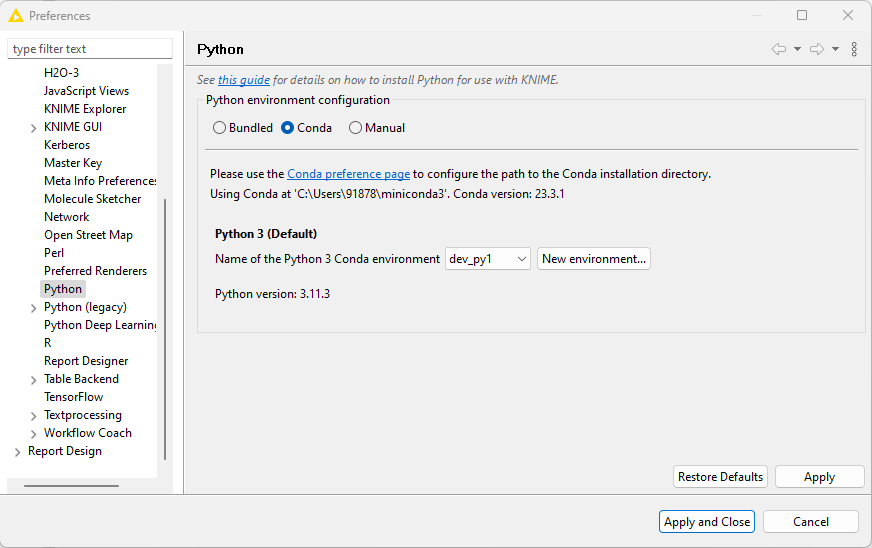This screenshot has width=872, height=548.
Task: Click the Python version: 3.11.3 text
Action: pos(272,294)
